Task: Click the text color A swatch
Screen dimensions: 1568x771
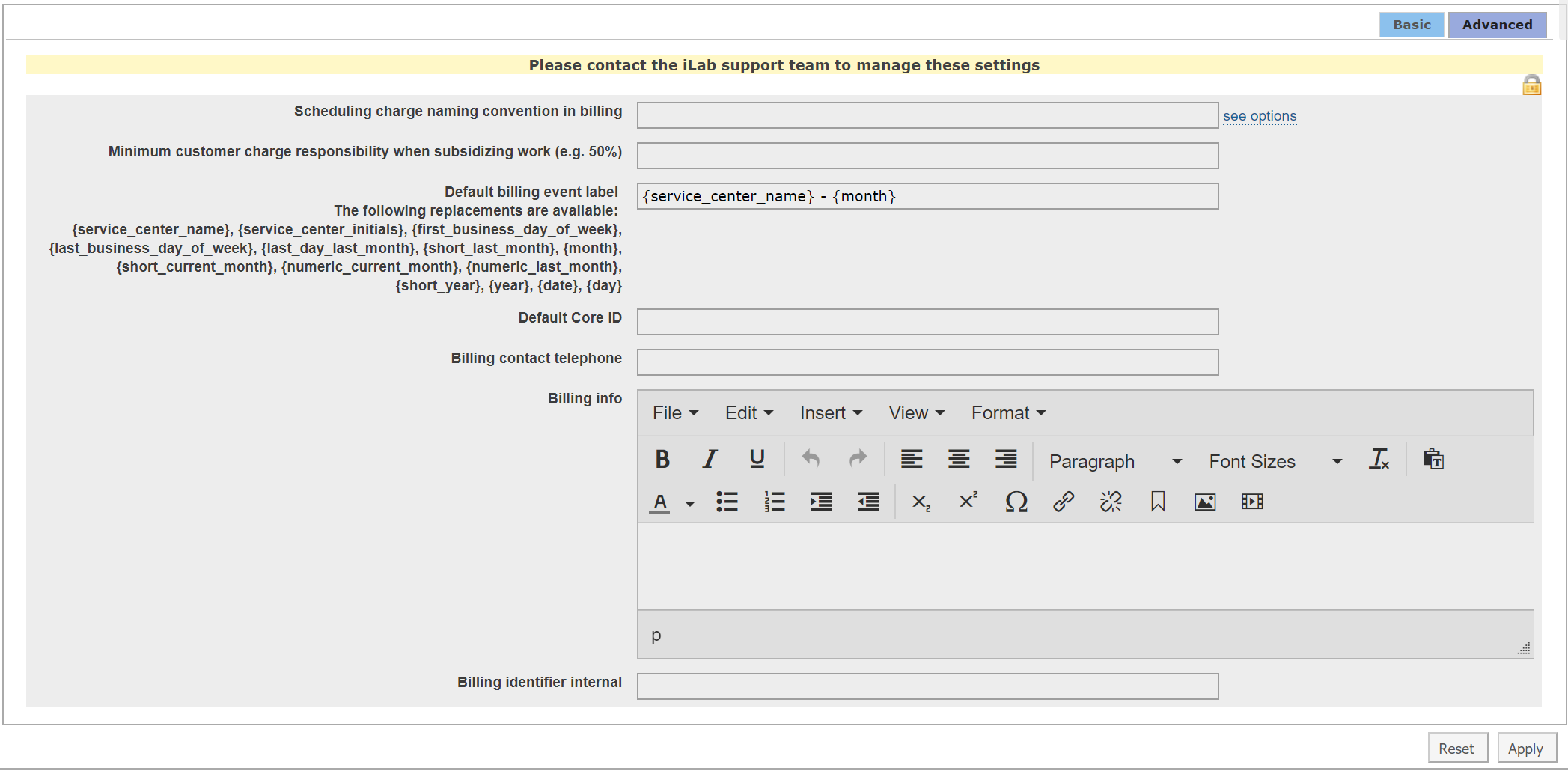Action: (x=659, y=502)
